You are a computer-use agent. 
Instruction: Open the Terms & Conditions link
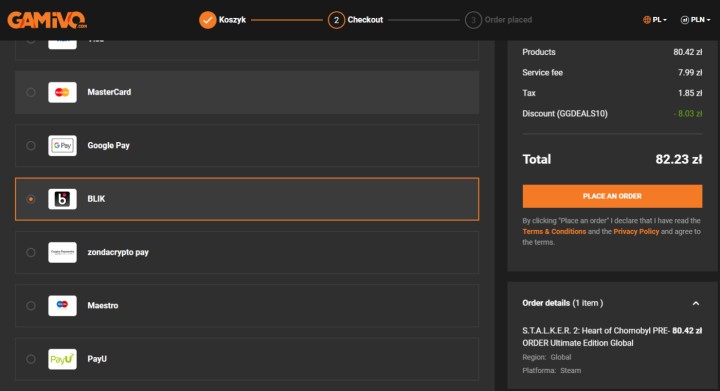point(554,231)
